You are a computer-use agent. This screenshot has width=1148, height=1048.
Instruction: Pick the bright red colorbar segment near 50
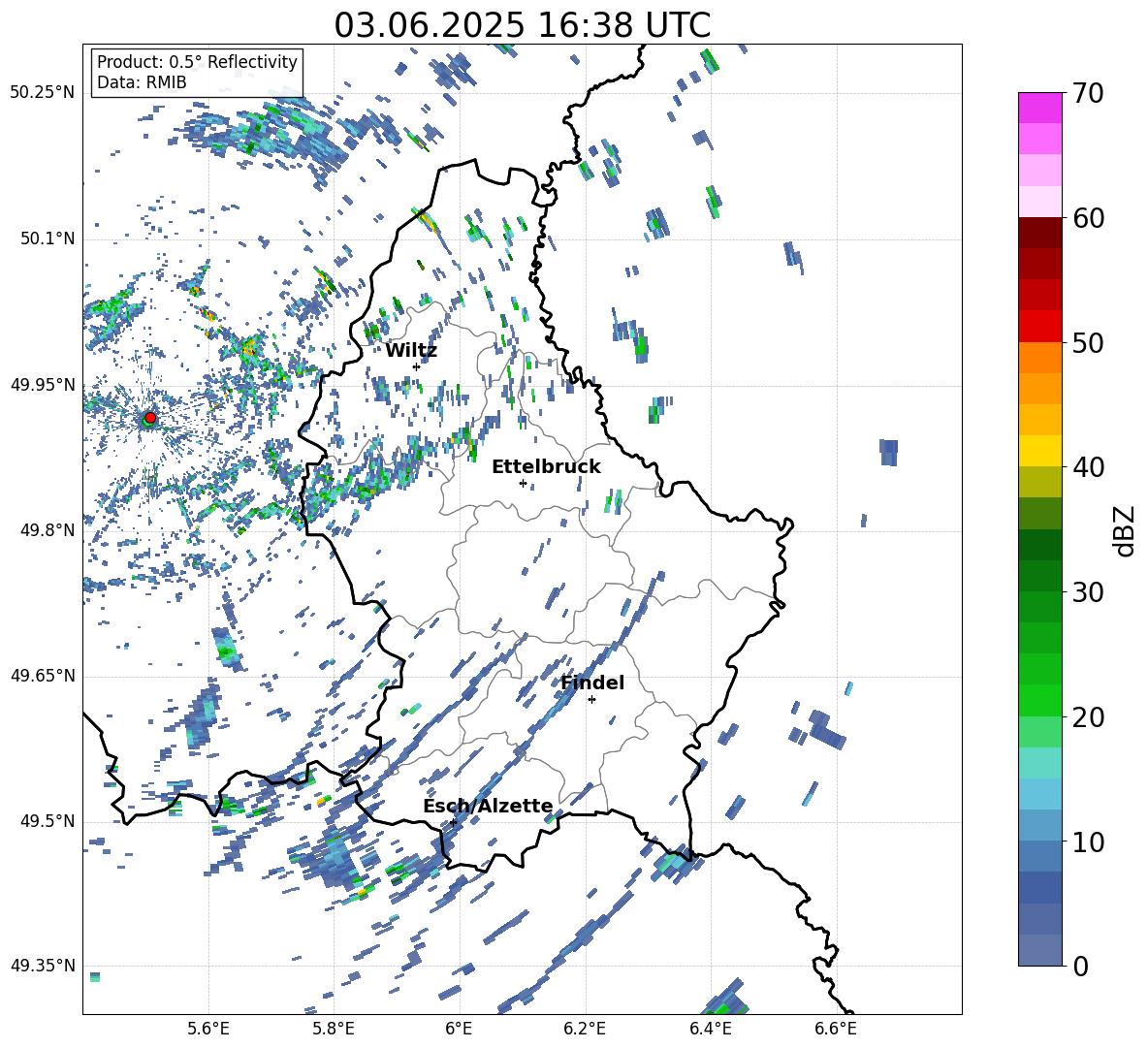[x=1039, y=327]
